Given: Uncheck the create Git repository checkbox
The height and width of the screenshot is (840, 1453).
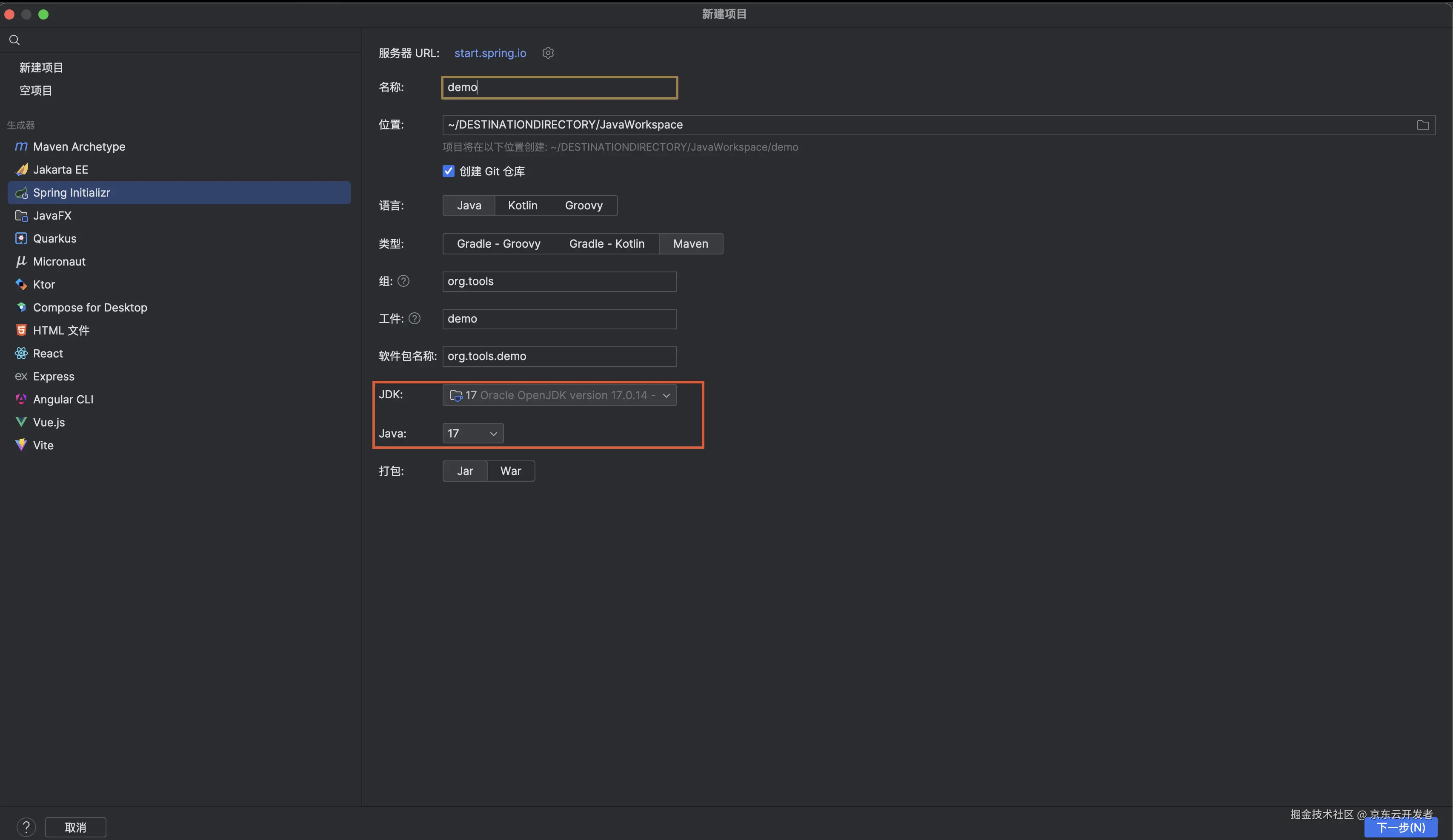Looking at the screenshot, I should point(449,171).
